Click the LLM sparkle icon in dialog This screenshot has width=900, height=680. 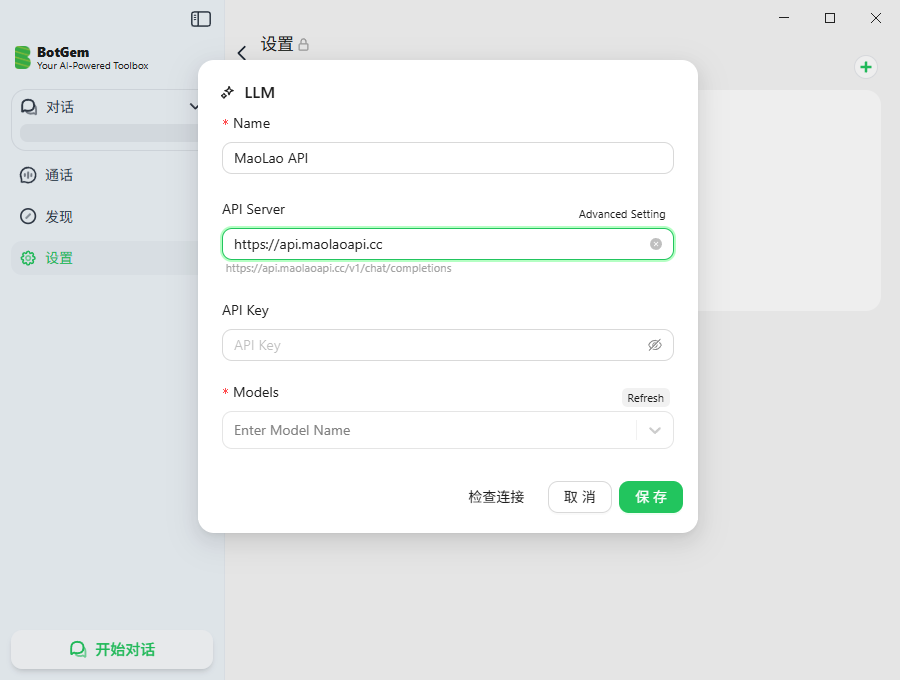[x=227, y=92]
